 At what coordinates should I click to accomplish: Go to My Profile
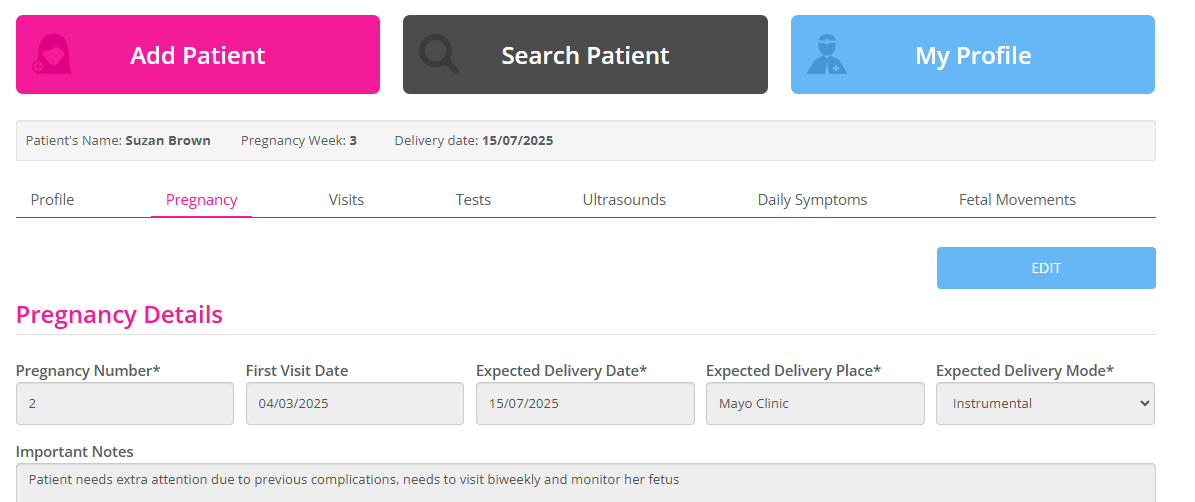pyautogui.click(x=972, y=55)
